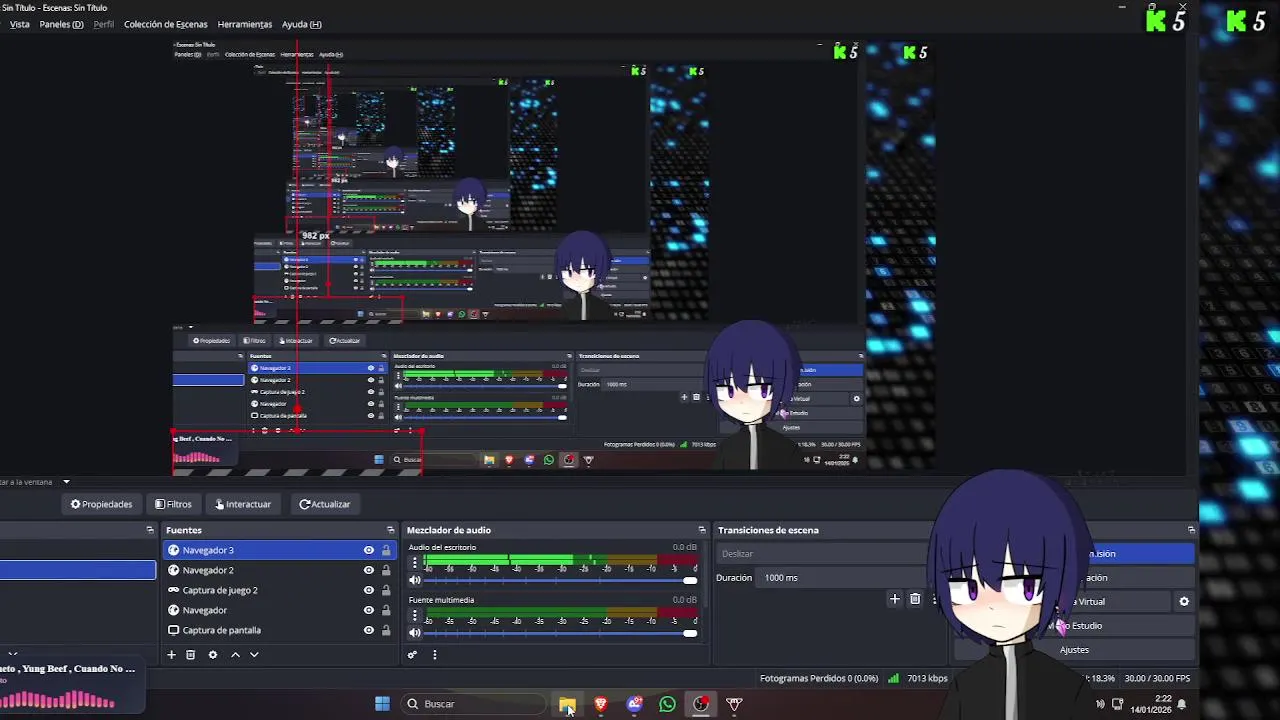
Task: Move selected source up
Action: [x=235, y=655]
